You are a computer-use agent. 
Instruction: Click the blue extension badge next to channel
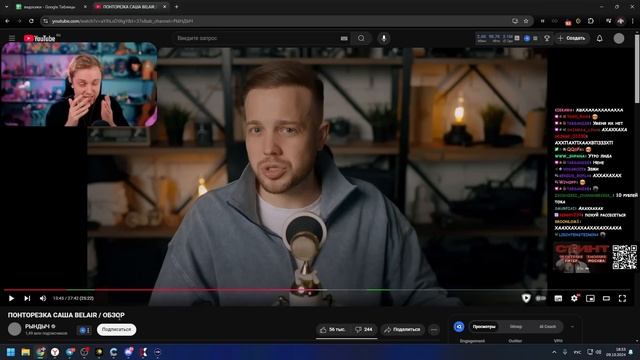pos(84,330)
